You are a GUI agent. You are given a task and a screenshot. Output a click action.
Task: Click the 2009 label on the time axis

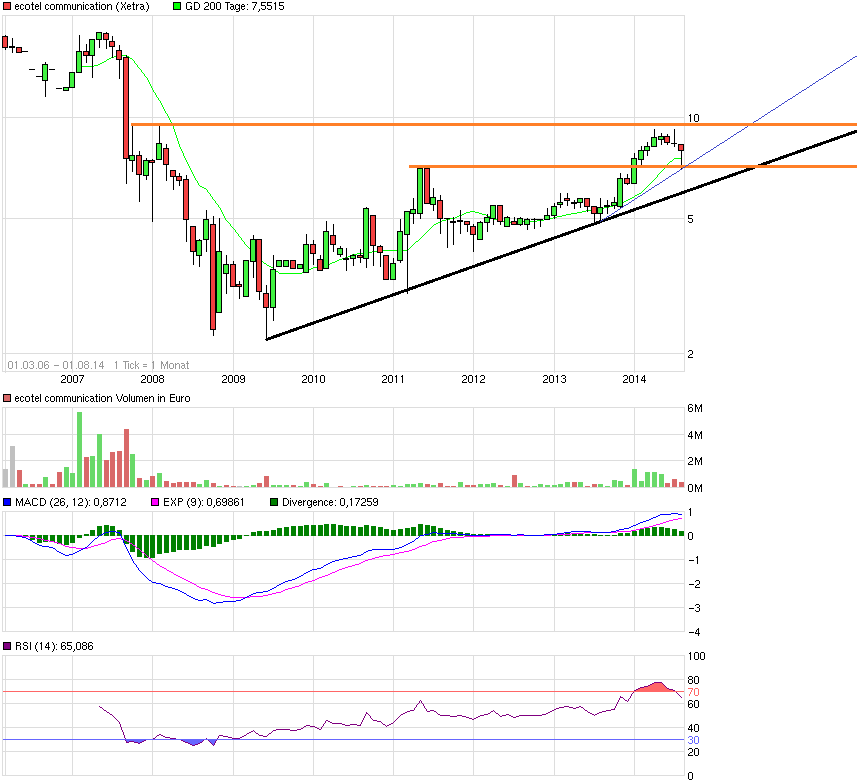point(232,379)
